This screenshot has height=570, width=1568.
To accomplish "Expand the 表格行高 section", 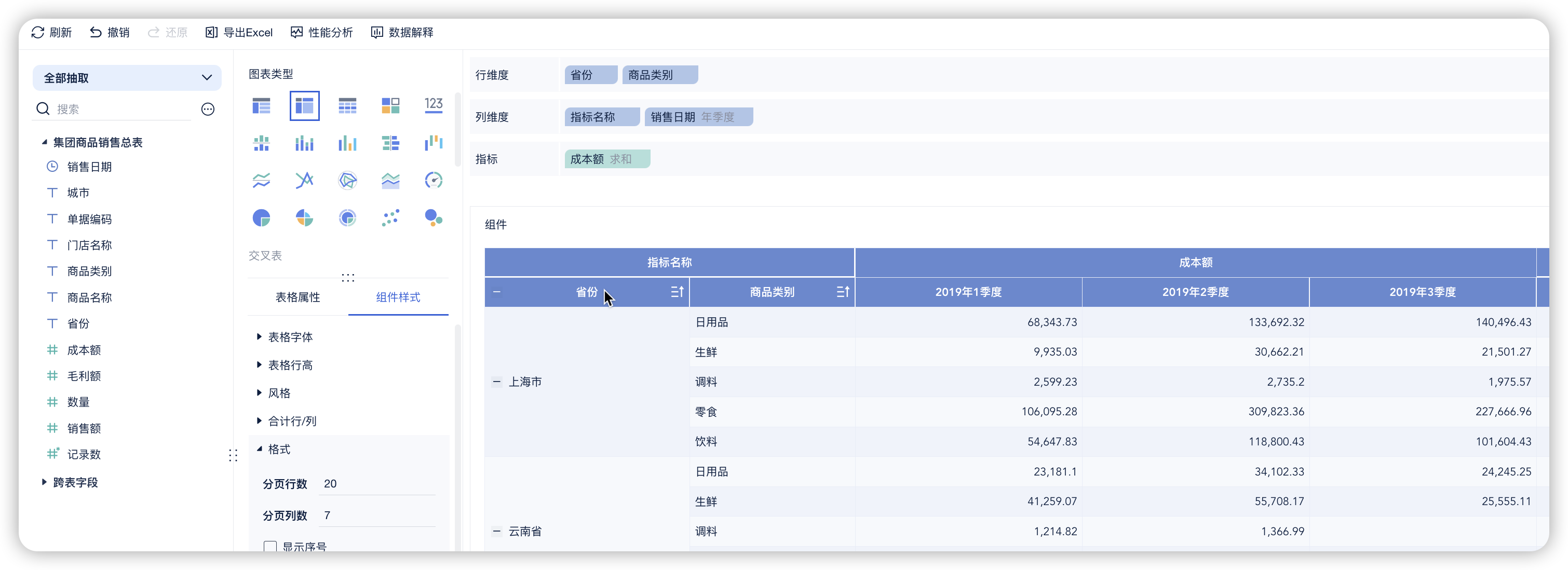I will [x=259, y=365].
